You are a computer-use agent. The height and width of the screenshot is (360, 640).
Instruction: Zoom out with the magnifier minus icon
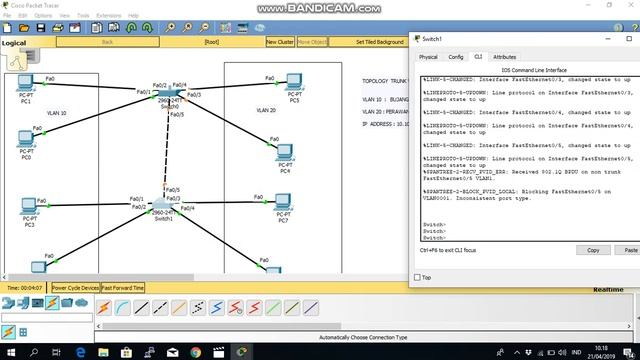pos(204,28)
